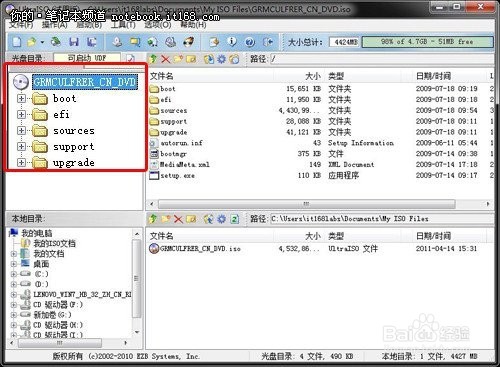
Task: Open the 文件(F) menu
Action: tap(21, 25)
